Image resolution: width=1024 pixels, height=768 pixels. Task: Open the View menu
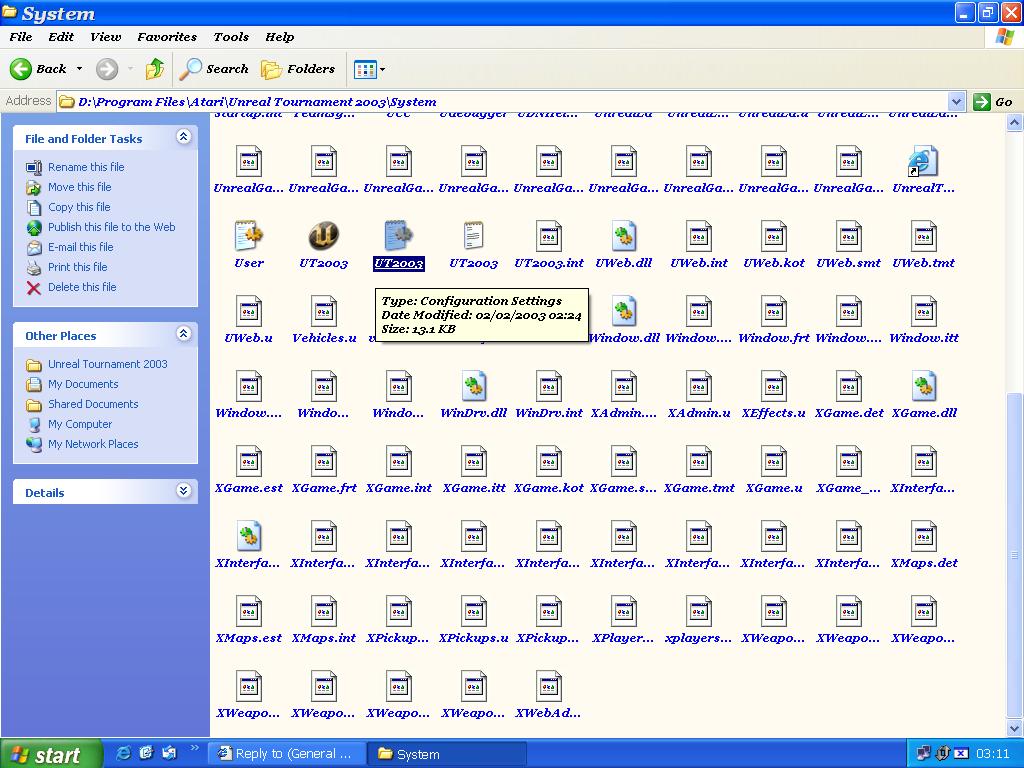tap(105, 37)
